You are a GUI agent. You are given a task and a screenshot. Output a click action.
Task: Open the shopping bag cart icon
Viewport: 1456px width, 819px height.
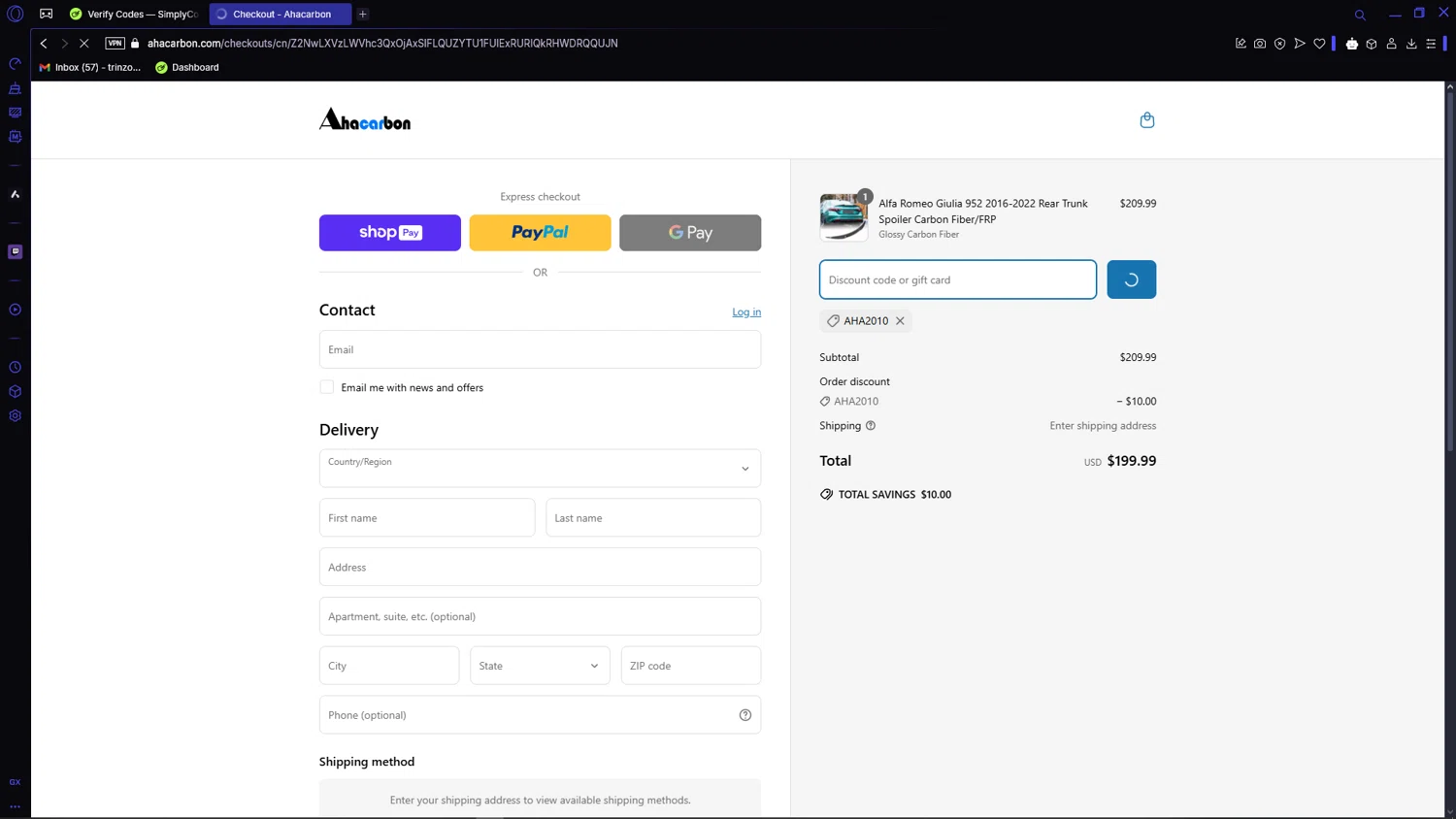click(x=1147, y=120)
